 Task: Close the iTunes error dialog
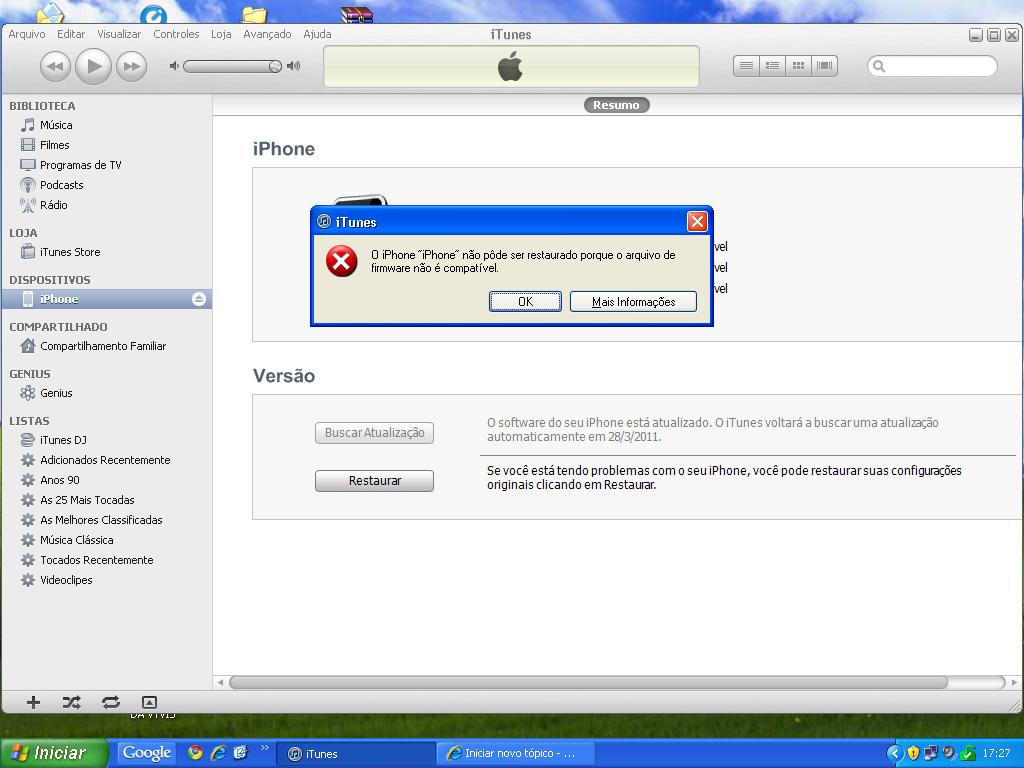[697, 222]
